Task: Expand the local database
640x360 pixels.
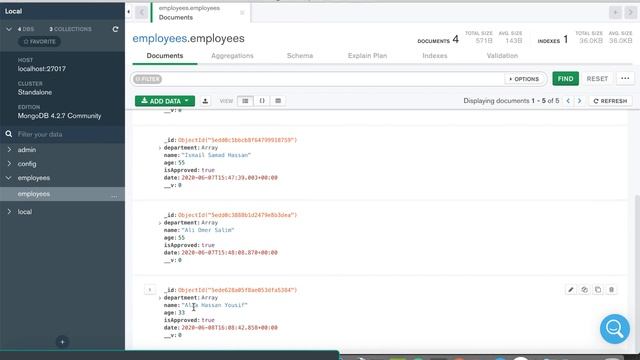Action: click(x=9, y=211)
